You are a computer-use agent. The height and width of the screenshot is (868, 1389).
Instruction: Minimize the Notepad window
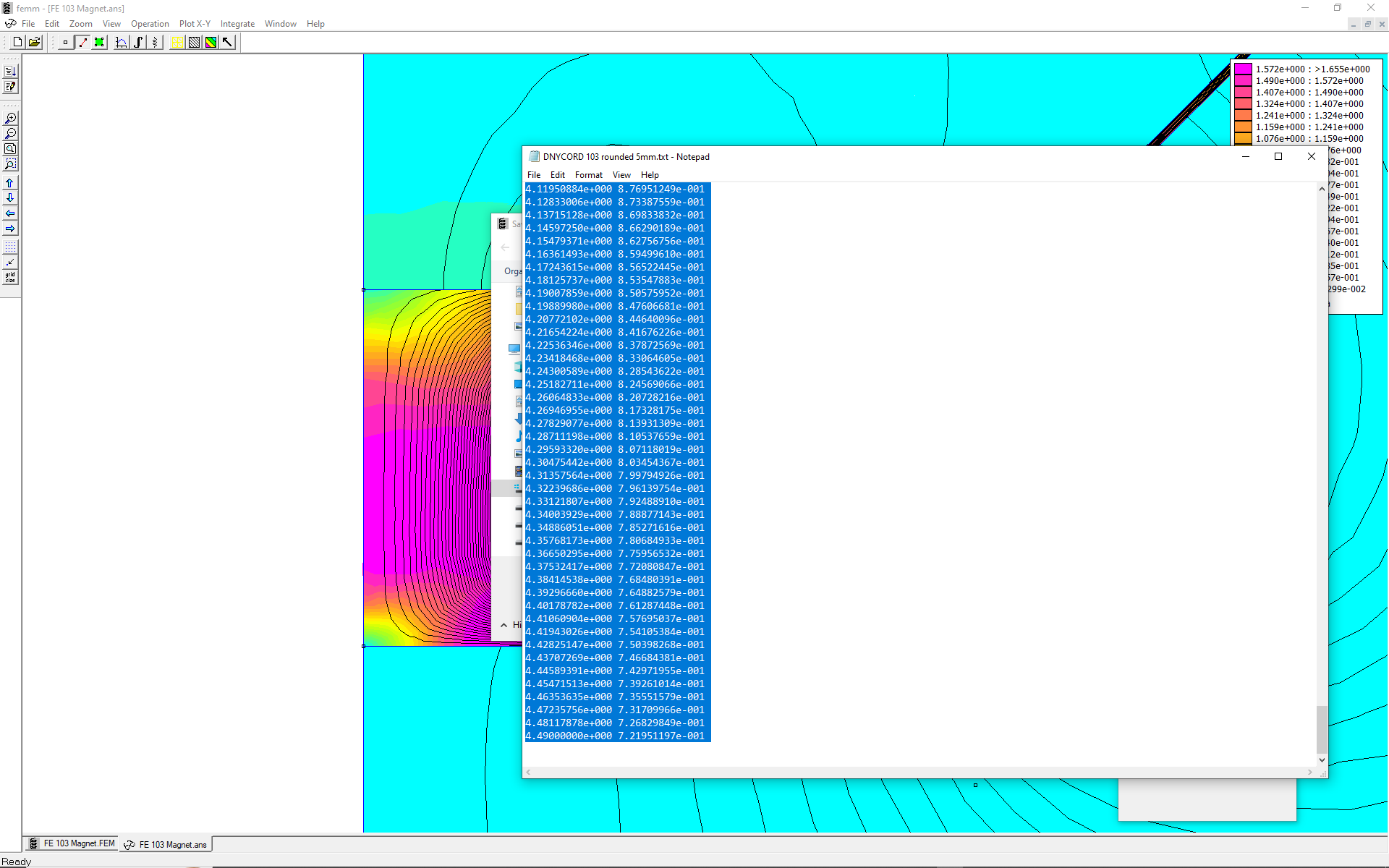[x=1246, y=156]
